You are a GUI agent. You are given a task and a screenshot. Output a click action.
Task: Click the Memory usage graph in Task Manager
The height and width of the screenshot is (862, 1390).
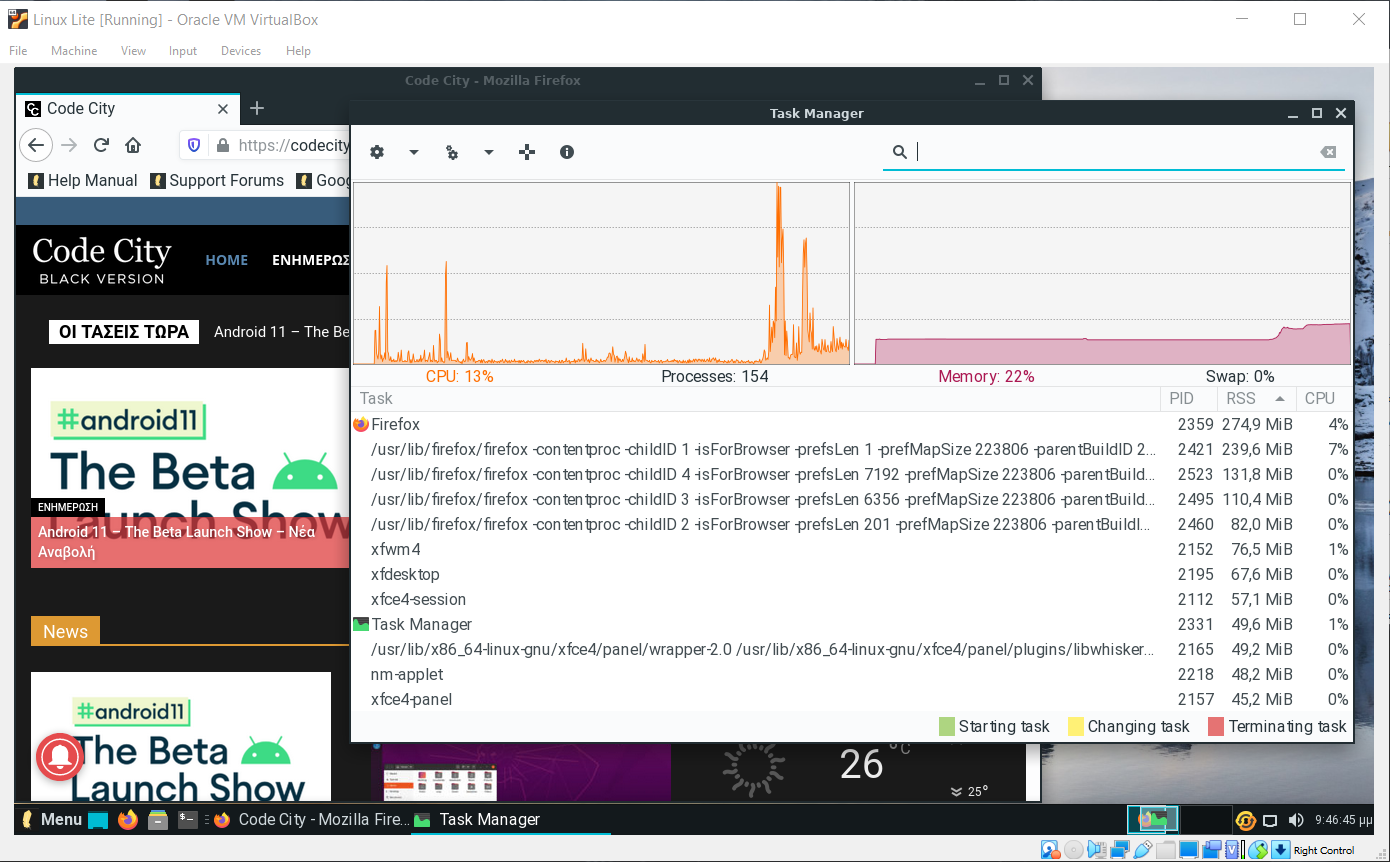(x=1102, y=273)
